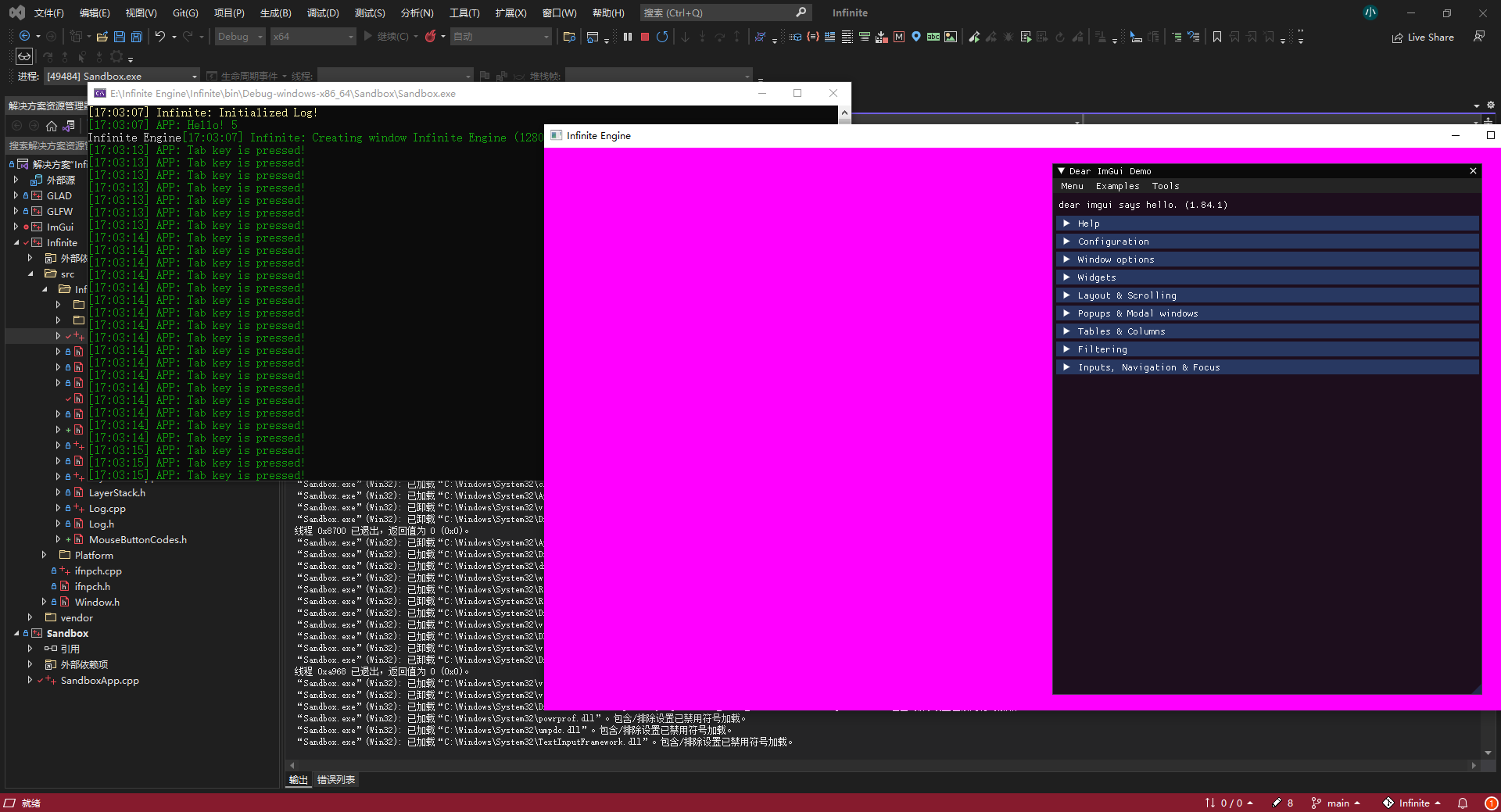This screenshot has width=1501, height=812.
Task: Toggle the bookmark icon in toolbar
Action: pyautogui.click(x=1217, y=37)
